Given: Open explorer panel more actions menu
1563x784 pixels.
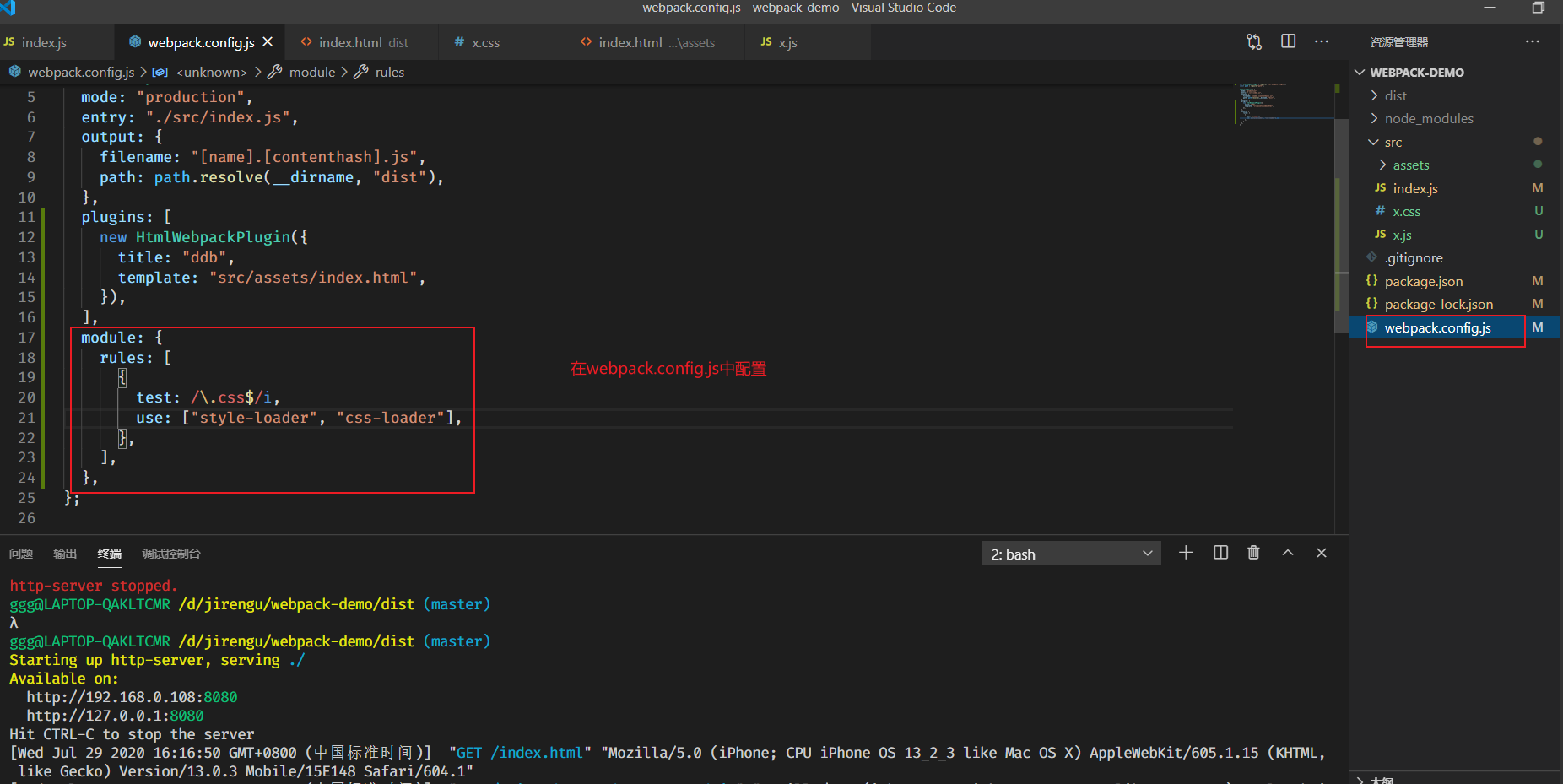Looking at the screenshot, I should 1533,42.
